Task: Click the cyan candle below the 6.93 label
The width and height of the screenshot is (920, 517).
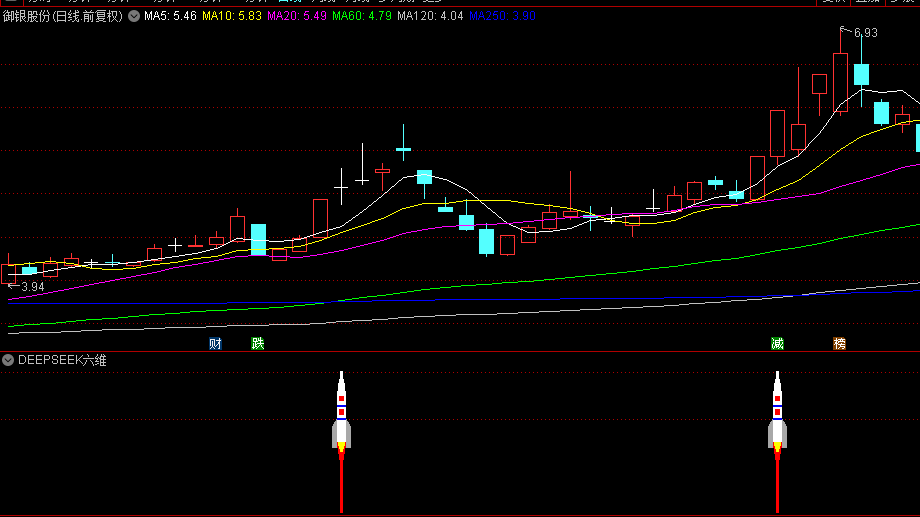Action: [861, 75]
